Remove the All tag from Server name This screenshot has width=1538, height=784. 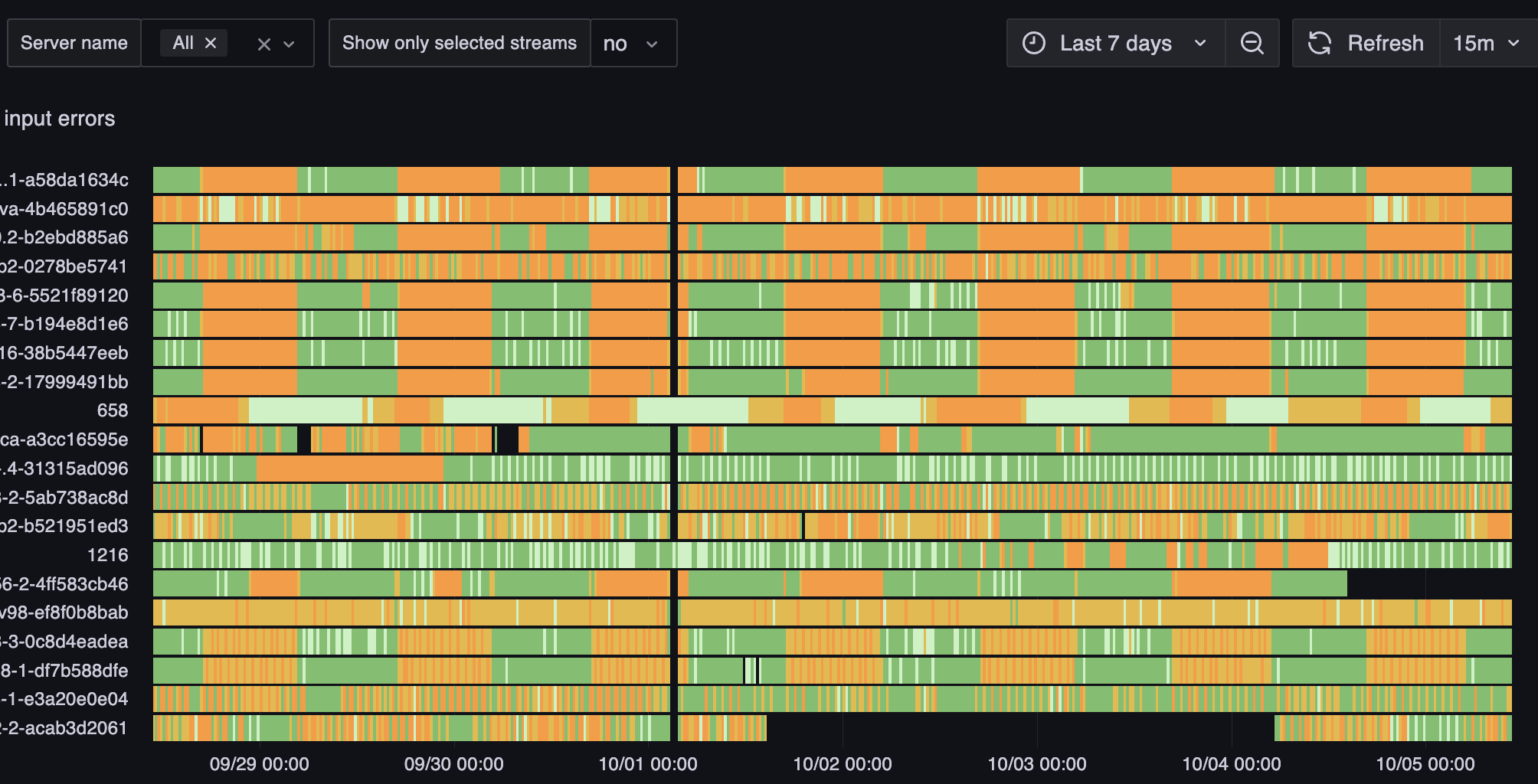[x=211, y=43]
